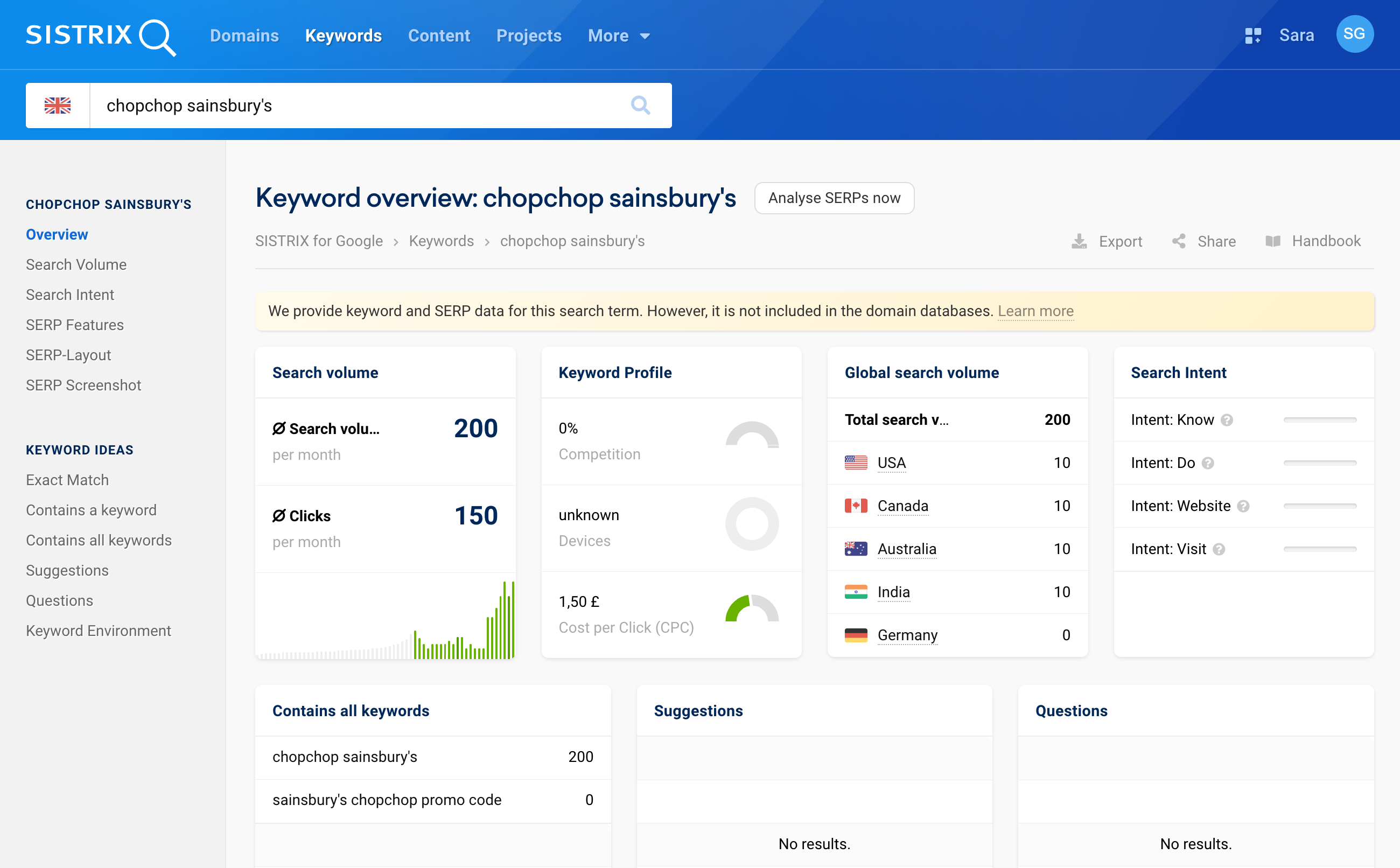Click the search magnifier icon in search box
Viewport: 1400px width, 868px height.
click(x=640, y=105)
